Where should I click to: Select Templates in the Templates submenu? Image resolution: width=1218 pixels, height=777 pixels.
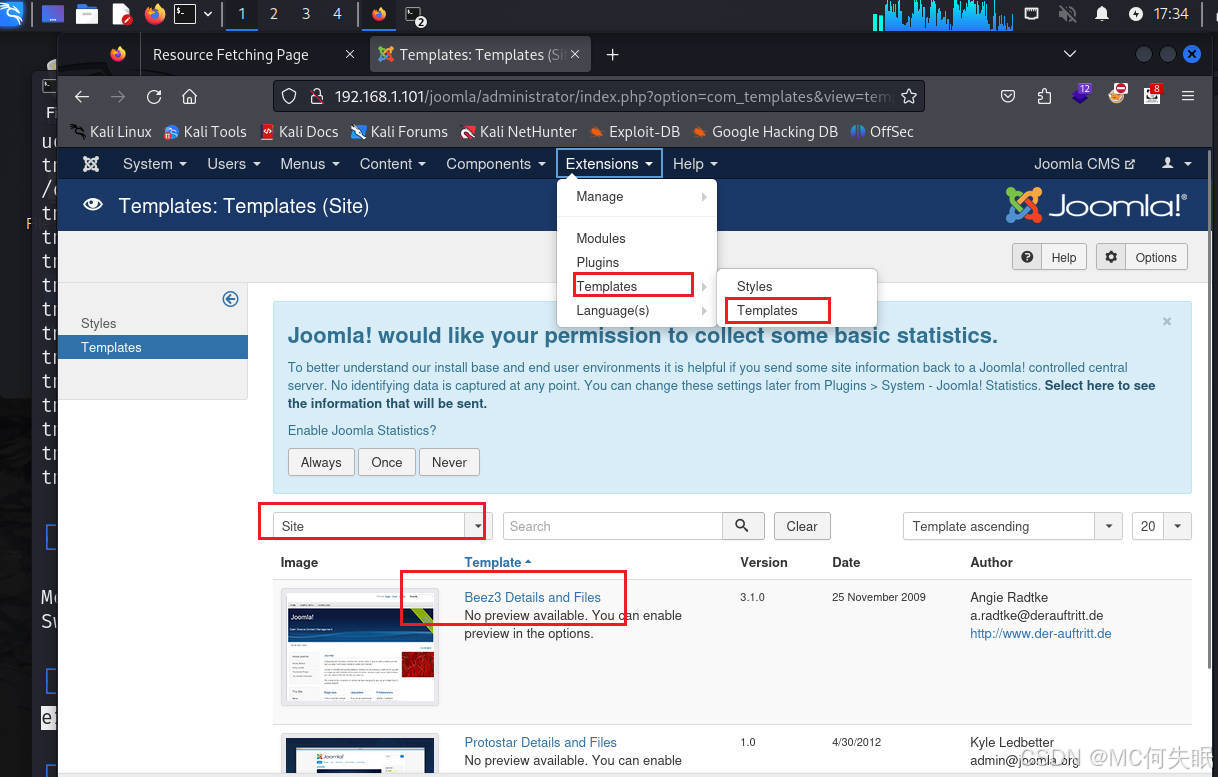pyautogui.click(x=797, y=310)
